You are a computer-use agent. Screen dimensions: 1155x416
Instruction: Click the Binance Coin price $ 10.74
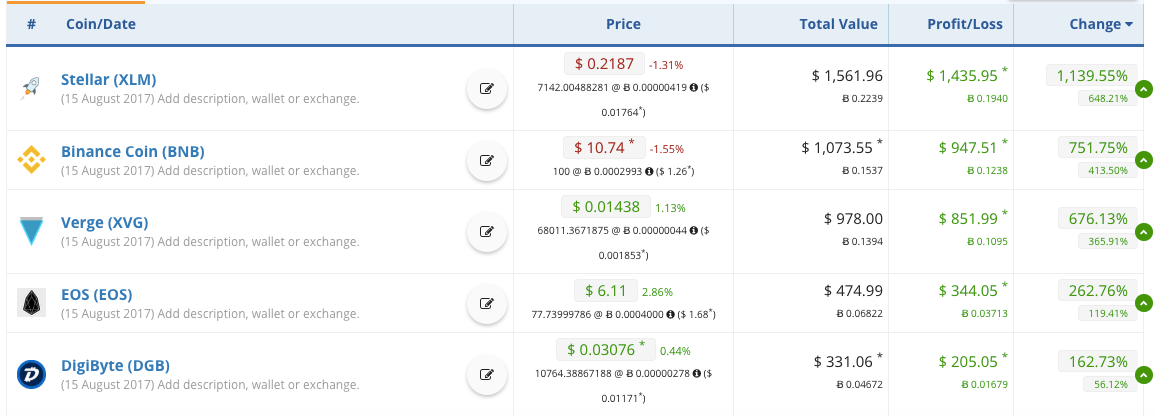pos(605,147)
